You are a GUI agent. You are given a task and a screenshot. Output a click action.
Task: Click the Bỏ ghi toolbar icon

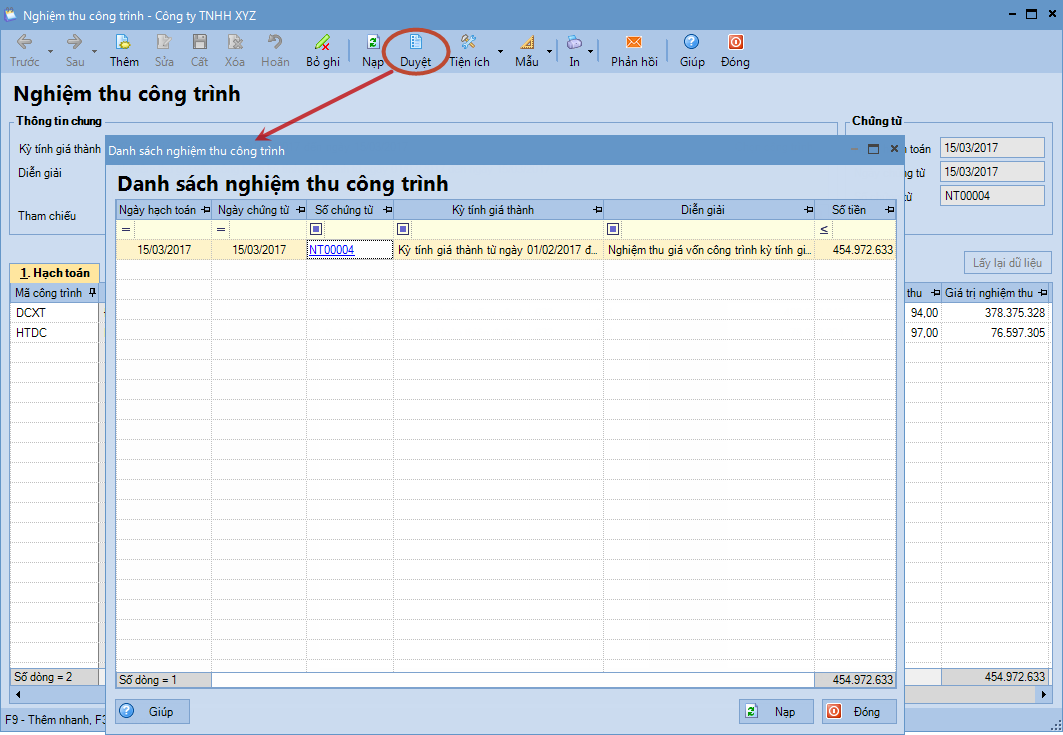click(322, 43)
